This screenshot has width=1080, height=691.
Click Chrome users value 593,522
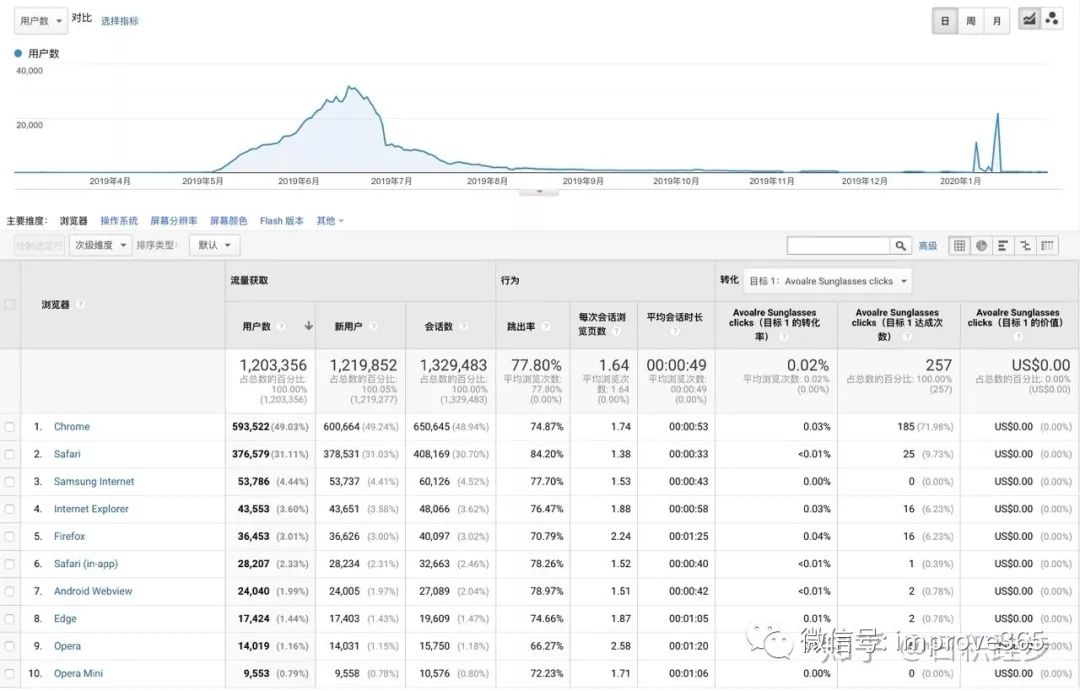251,427
